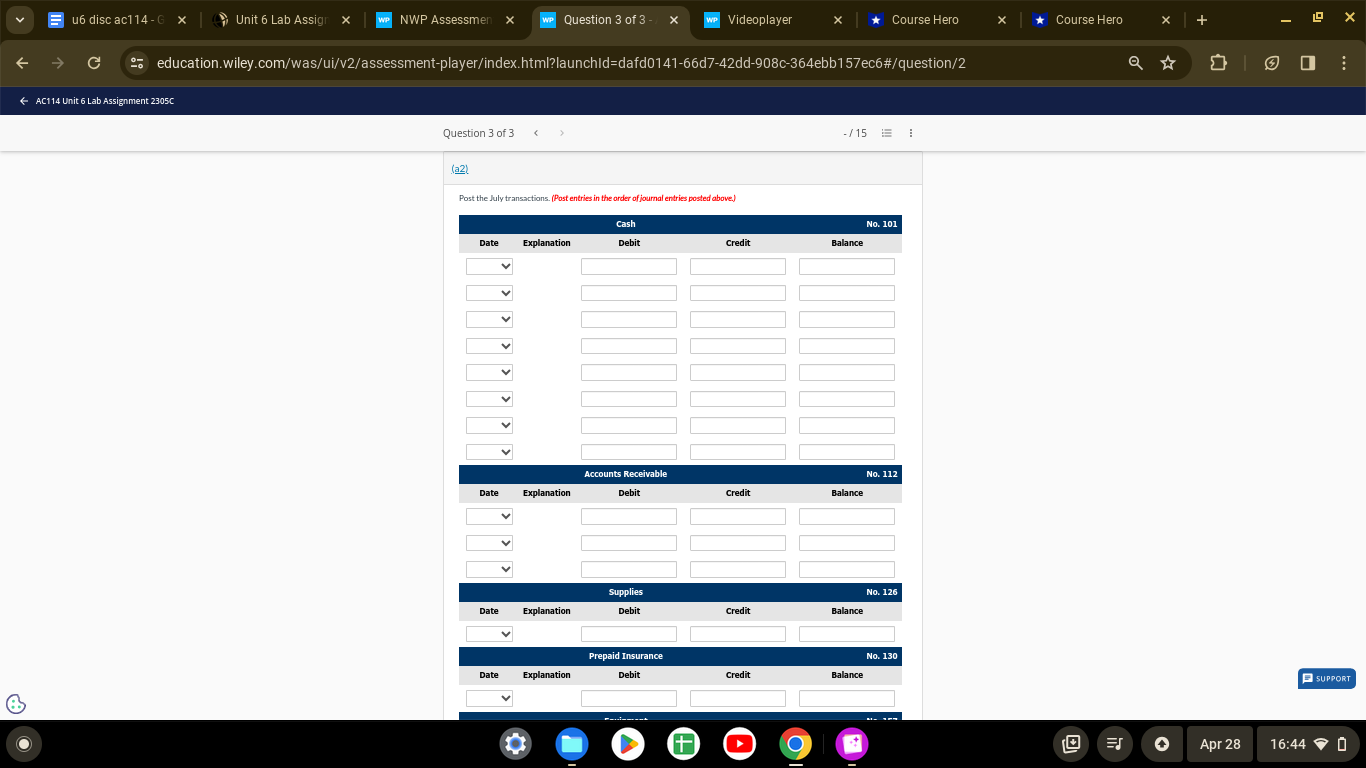
Task: Bookmark this page with star icon
Action: point(1168,63)
